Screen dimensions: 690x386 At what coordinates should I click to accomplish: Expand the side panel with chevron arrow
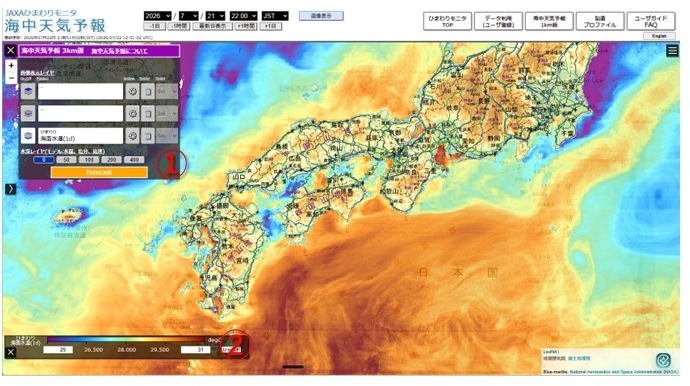pyautogui.click(x=11, y=189)
